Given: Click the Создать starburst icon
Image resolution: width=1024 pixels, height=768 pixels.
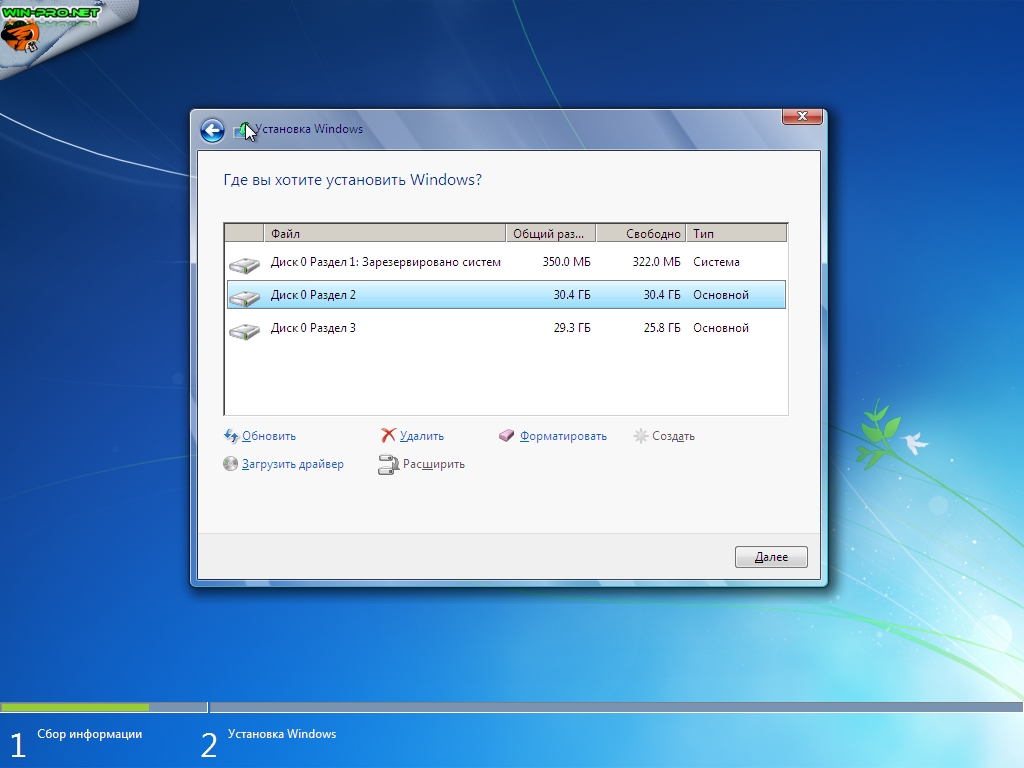Looking at the screenshot, I should [x=641, y=436].
